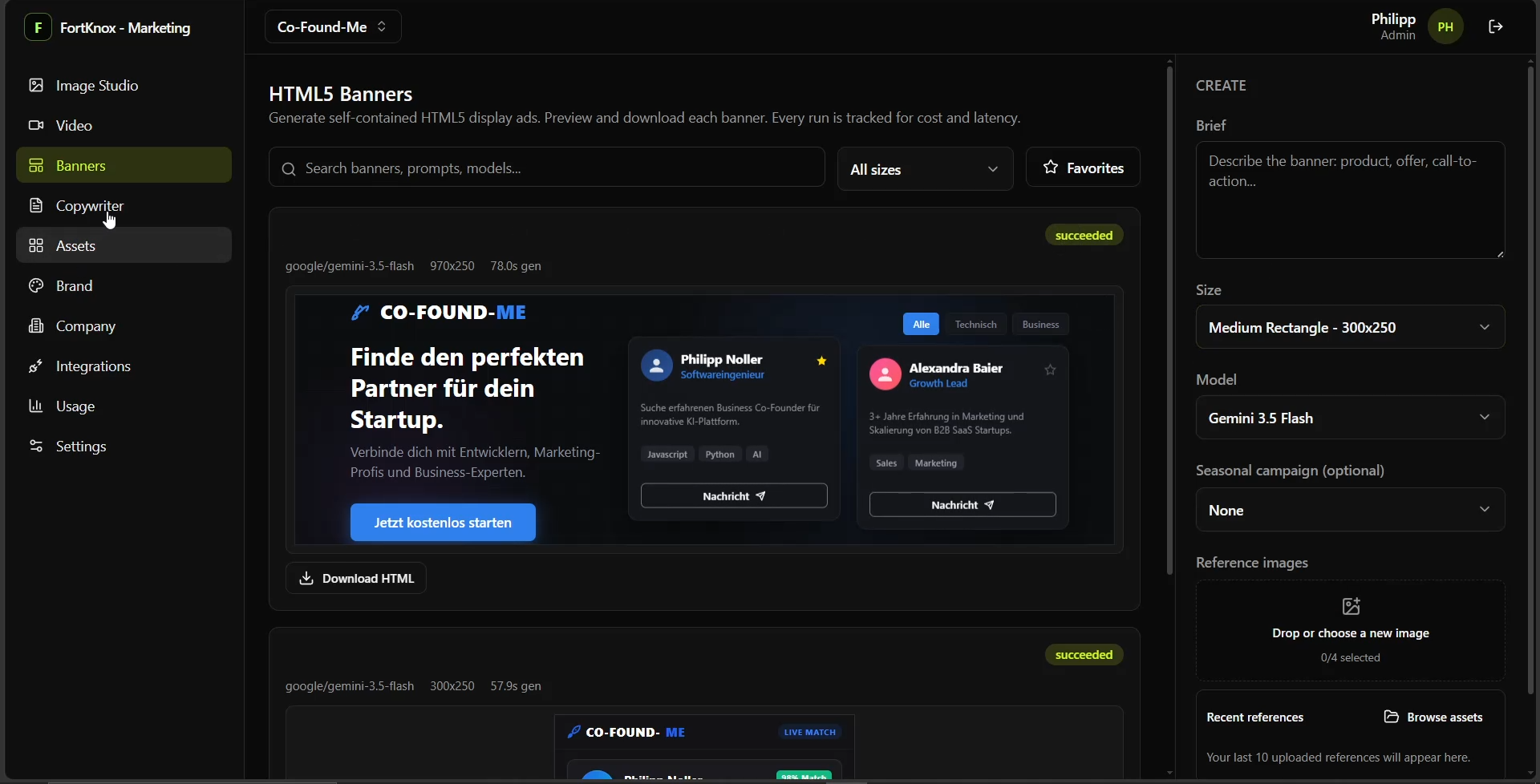The image size is (1540, 784).
Task: Download HTML for the 970x250 banner
Action: [356, 579]
